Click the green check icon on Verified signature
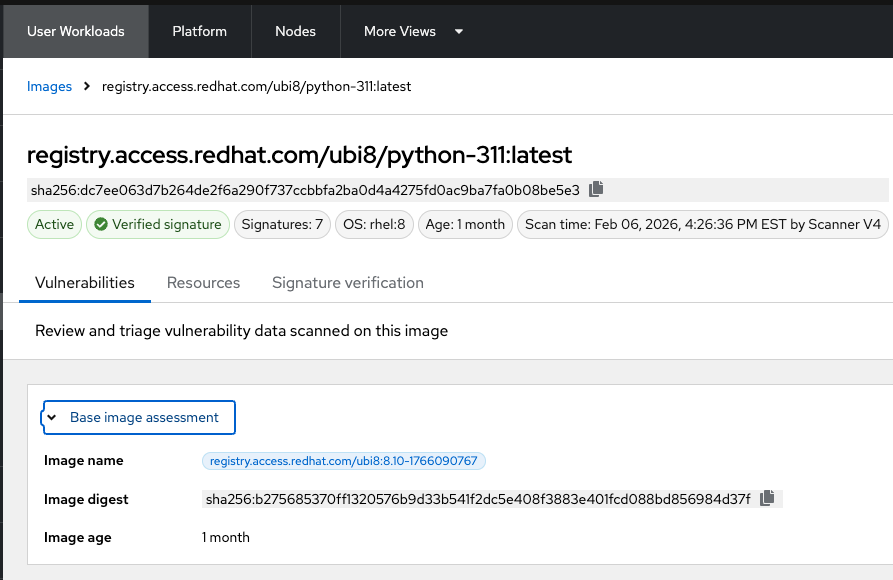 [101, 224]
